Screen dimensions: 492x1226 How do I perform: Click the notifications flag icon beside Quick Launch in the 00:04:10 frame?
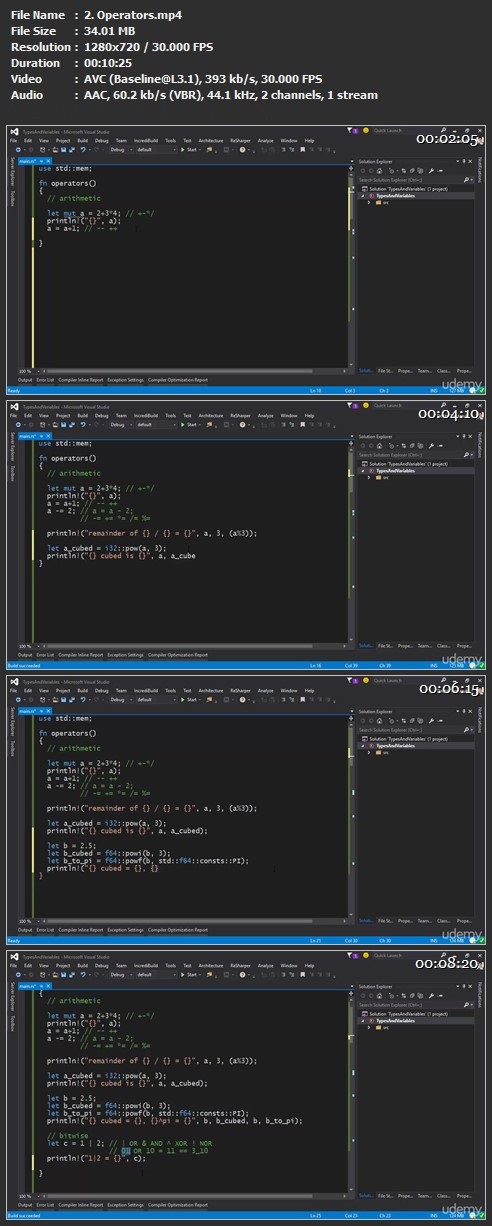[x=350, y=406]
